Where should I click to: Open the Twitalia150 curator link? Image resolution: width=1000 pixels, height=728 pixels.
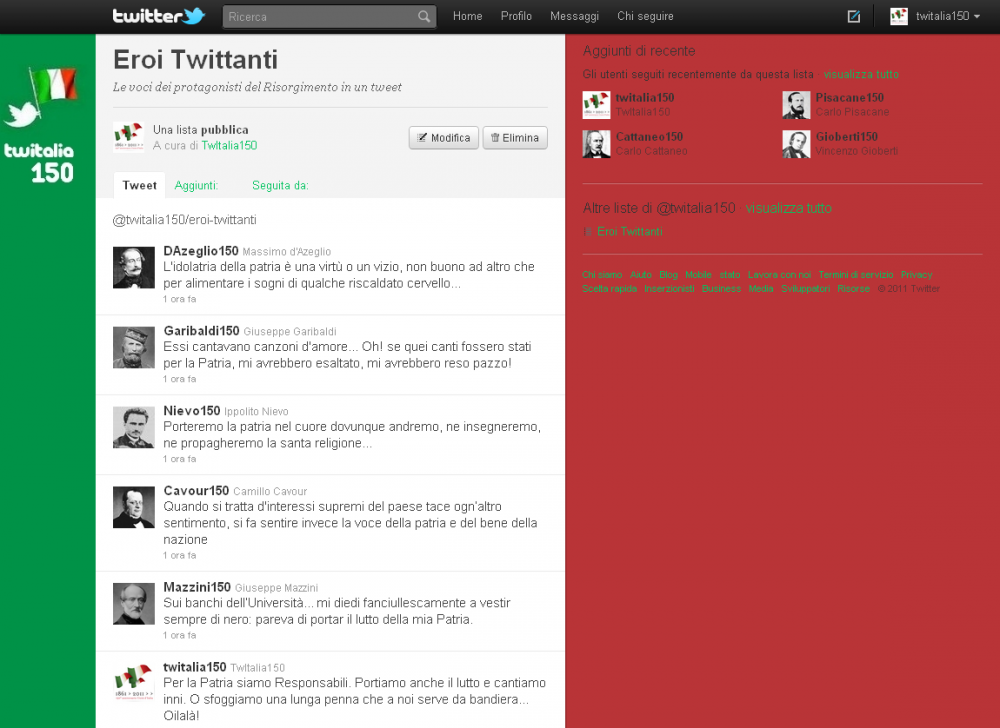click(229, 145)
